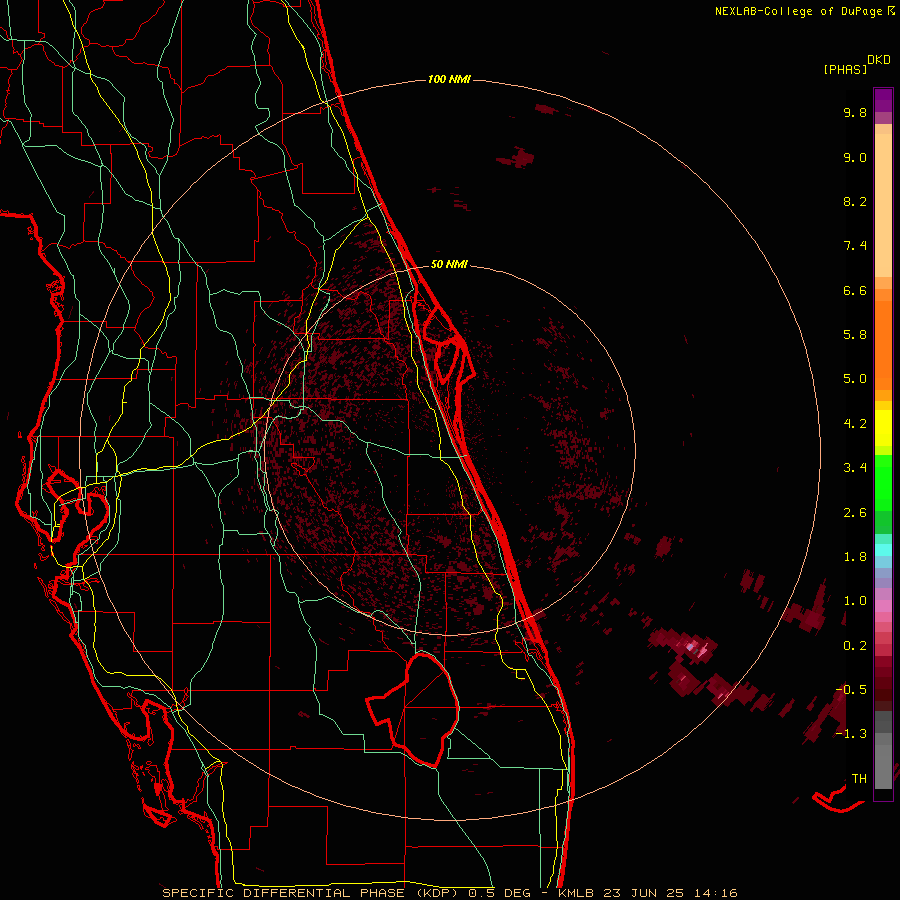Click the -1.3 legend value
This screenshot has width=900, height=900.
[x=851, y=735]
